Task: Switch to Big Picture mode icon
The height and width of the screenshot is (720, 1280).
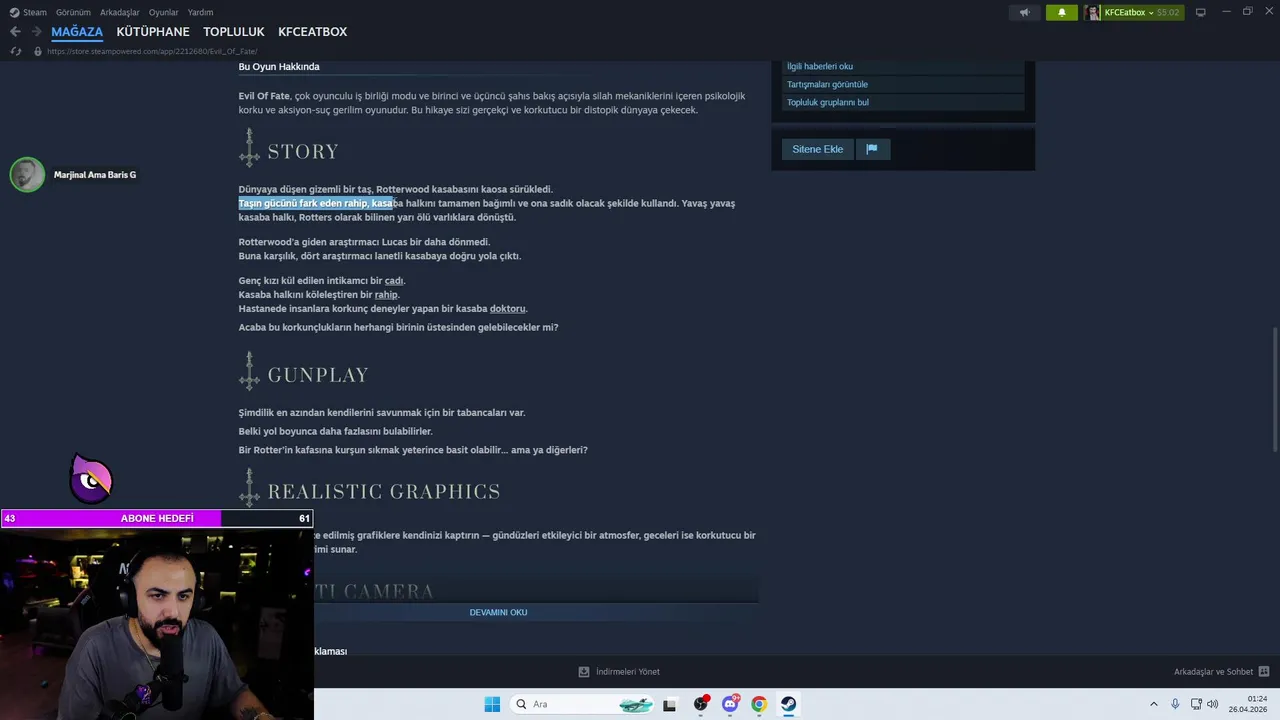Action: pos(1200,12)
